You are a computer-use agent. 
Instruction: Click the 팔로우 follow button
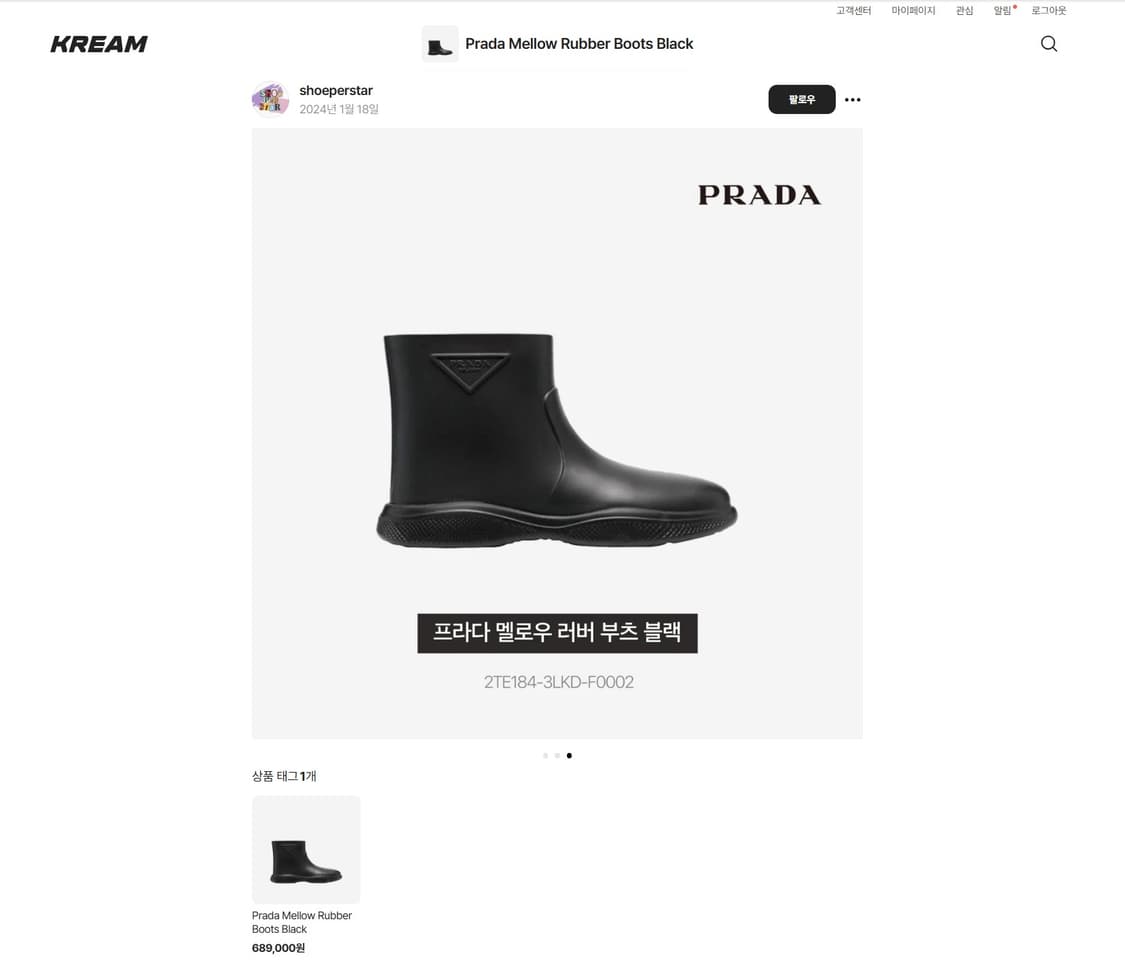pos(801,99)
